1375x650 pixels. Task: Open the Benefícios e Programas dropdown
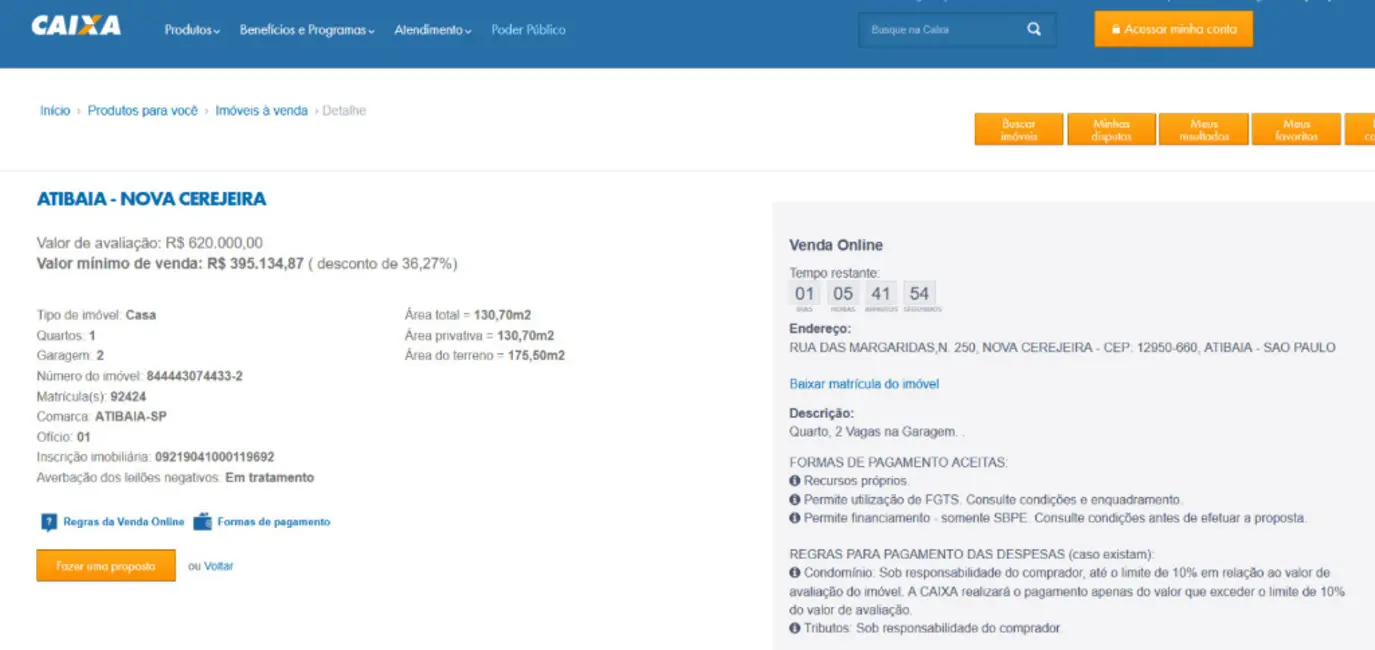tap(307, 30)
